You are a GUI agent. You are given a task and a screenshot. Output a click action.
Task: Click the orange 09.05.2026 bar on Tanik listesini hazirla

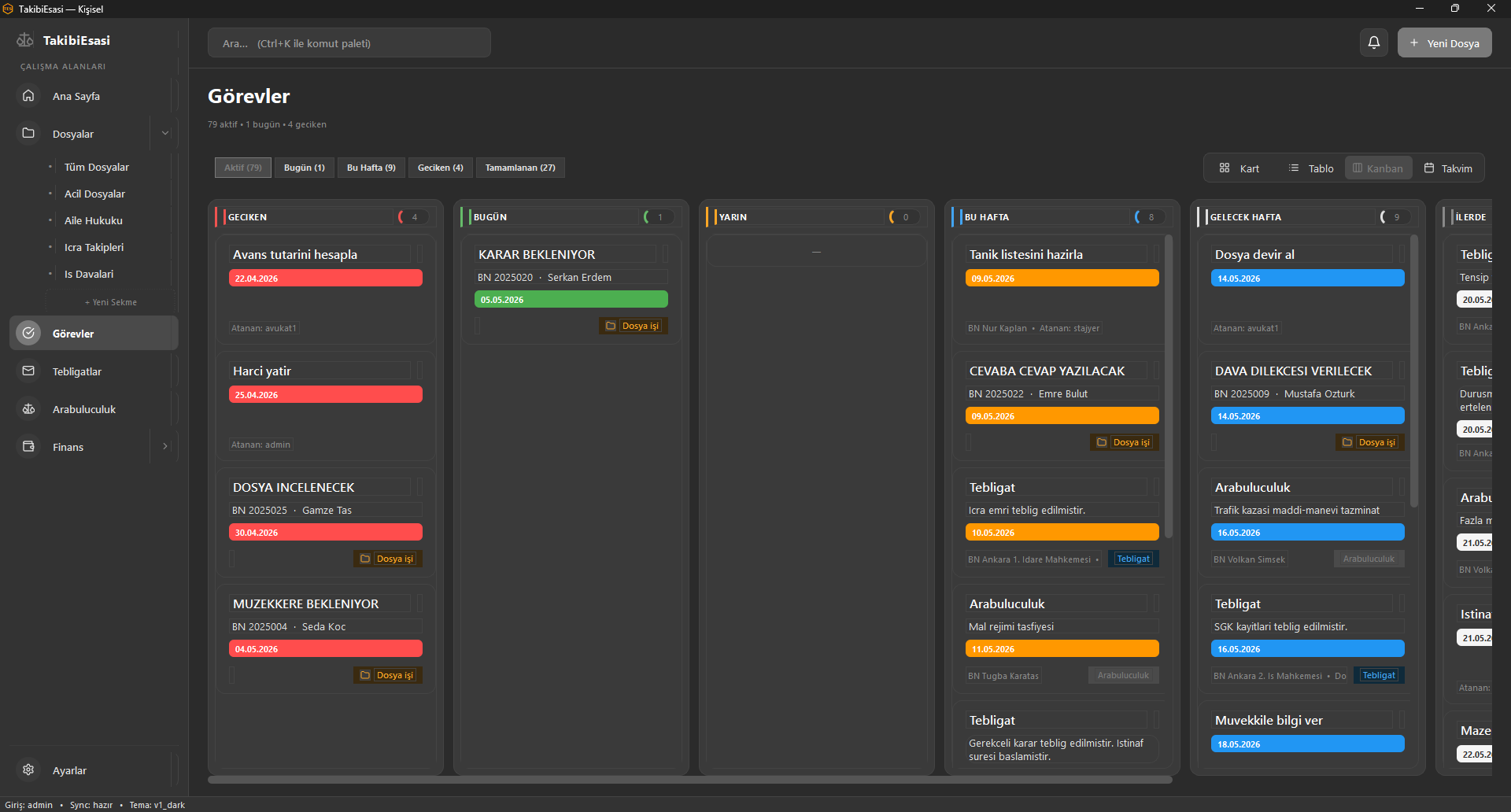point(1062,278)
